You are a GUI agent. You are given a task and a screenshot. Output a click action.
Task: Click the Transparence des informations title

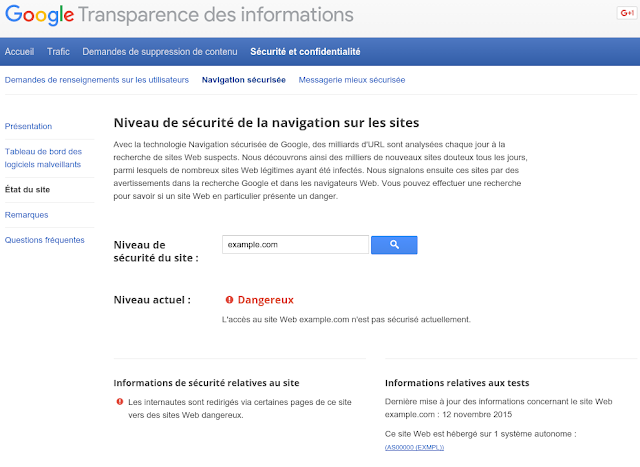tap(216, 15)
